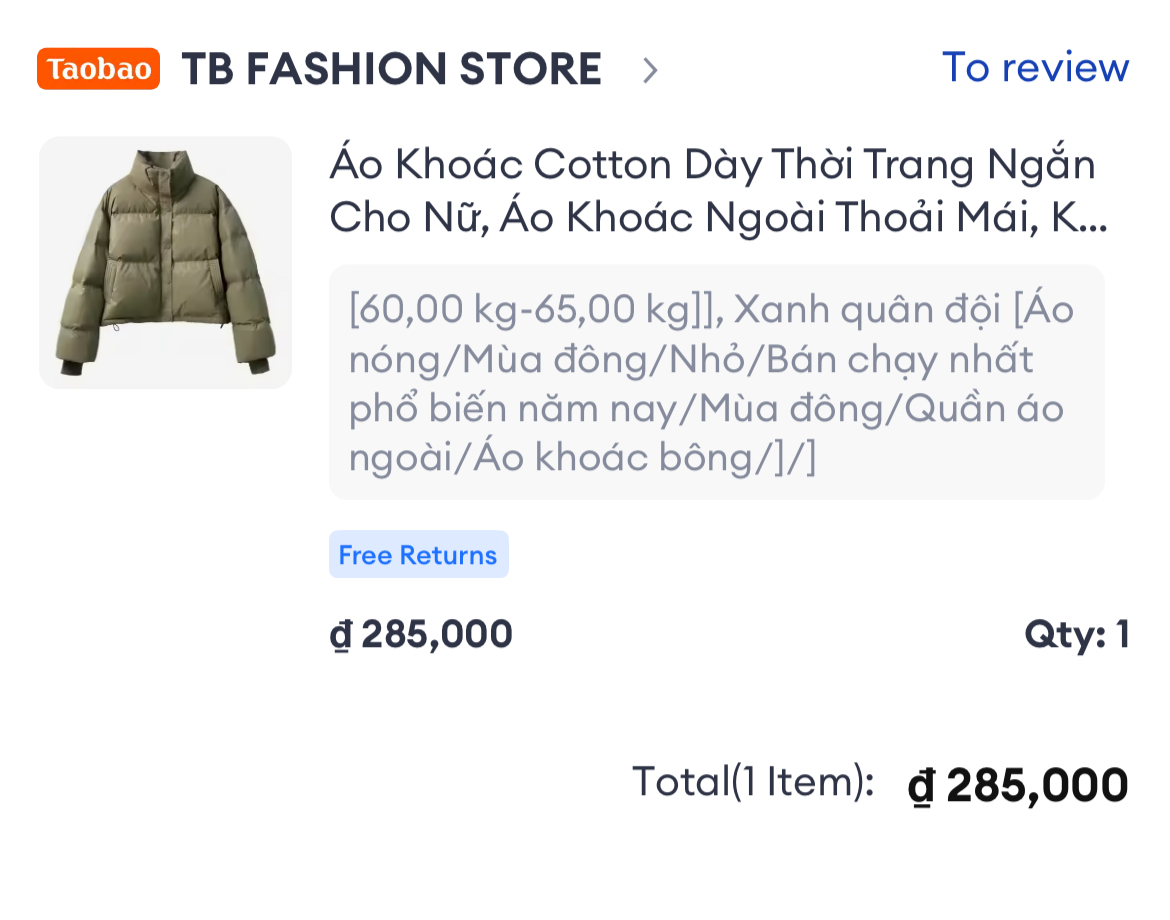Tap the blue Free Returns tag
1170x920 pixels.
pyautogui.click(x=418, y=555)
